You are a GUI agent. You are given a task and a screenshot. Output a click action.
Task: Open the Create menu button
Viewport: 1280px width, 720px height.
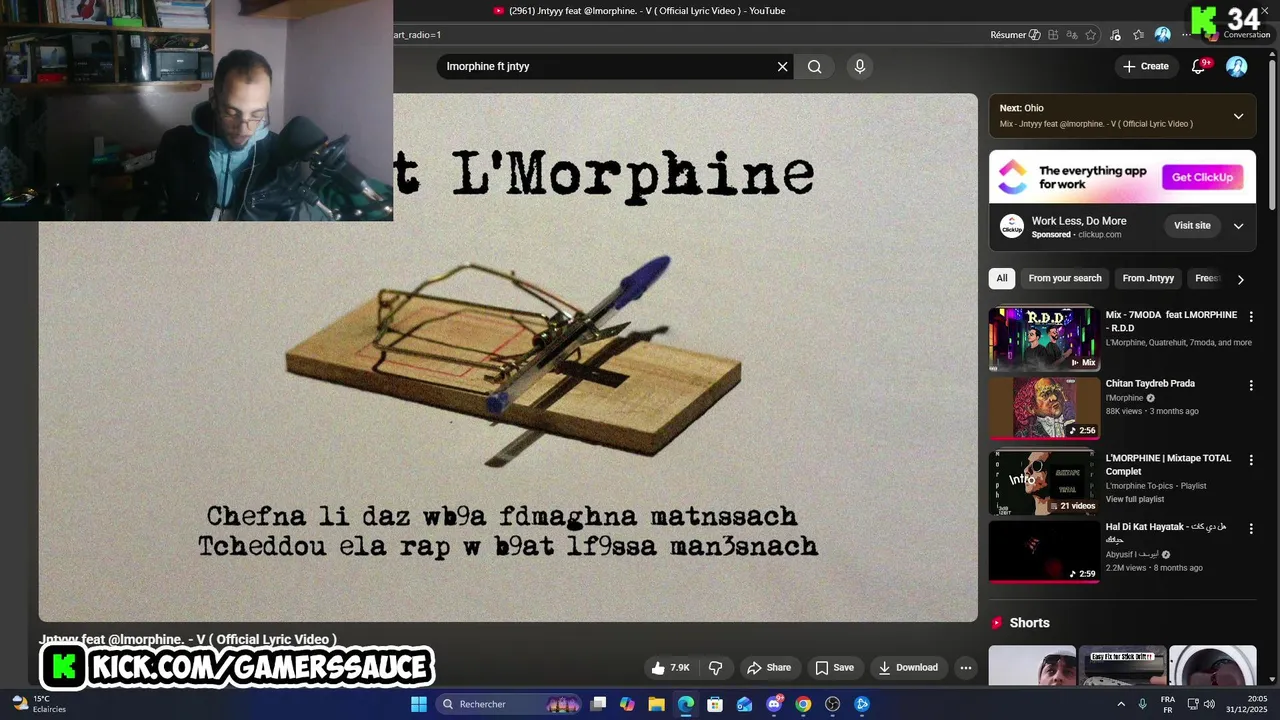(x=1145, y=67)
